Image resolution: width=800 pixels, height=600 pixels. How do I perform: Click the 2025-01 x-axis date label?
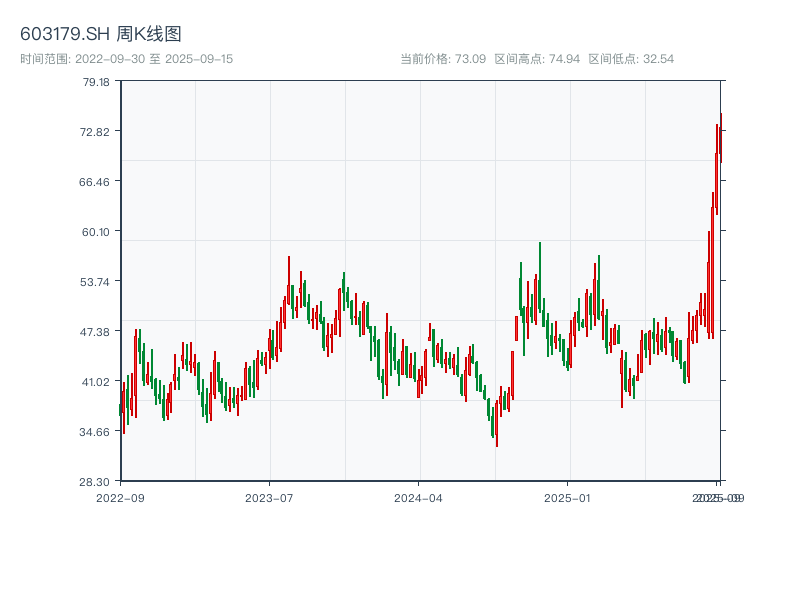[x=568, y=497]
